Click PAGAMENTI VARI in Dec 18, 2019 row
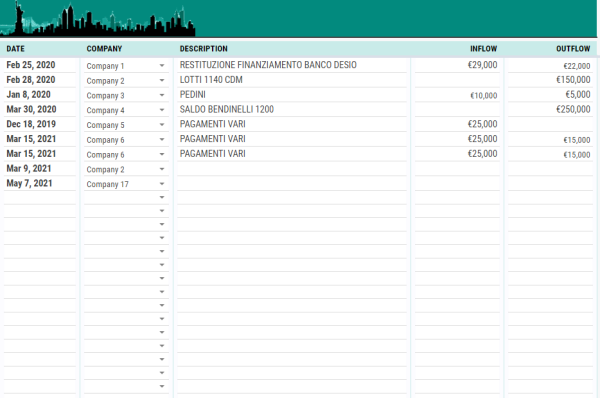The height and width of the screenshot is (398, 600). [x=212, y=124]
